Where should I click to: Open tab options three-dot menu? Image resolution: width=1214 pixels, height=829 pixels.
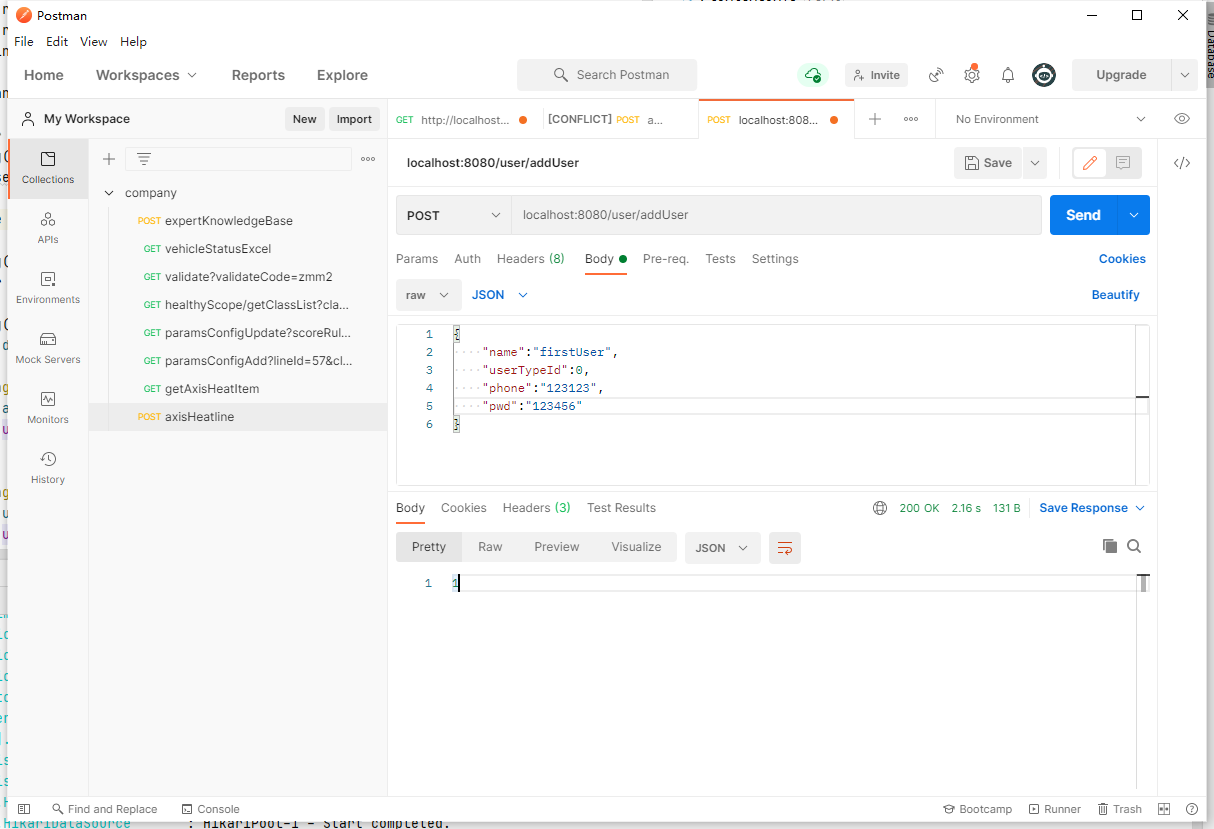(911, 119)
